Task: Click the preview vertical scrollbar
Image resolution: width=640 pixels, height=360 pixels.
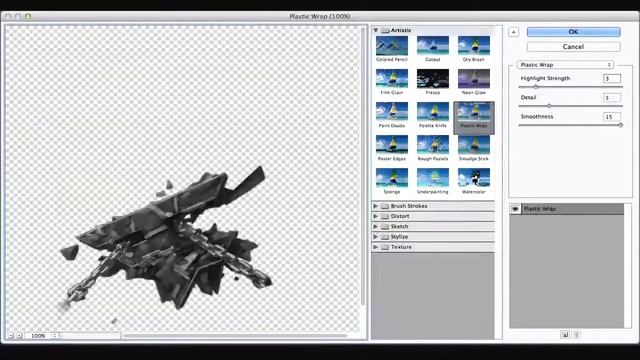Action: tap(363, 167)
